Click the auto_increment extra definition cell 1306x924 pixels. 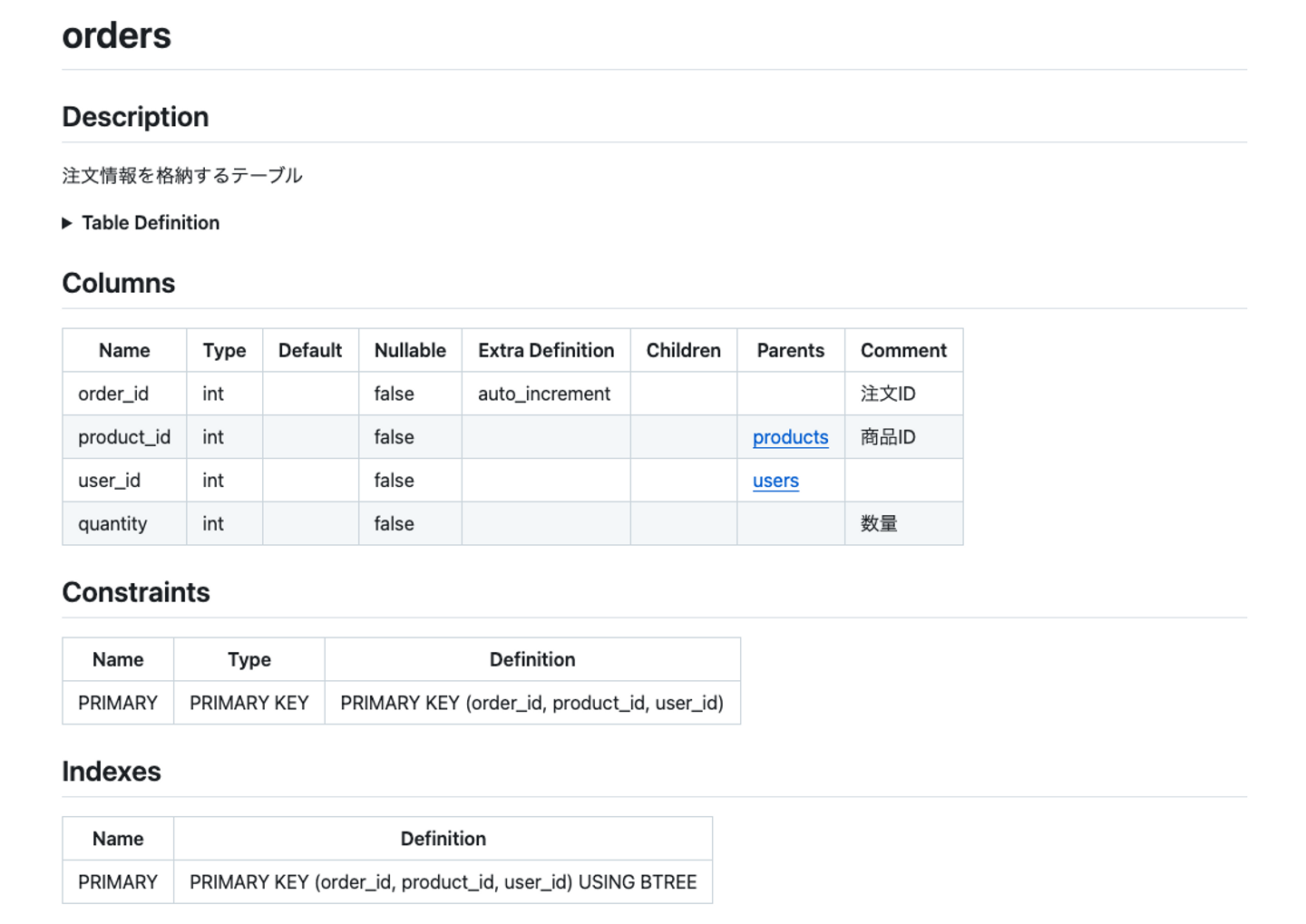(x=544, y=394)
